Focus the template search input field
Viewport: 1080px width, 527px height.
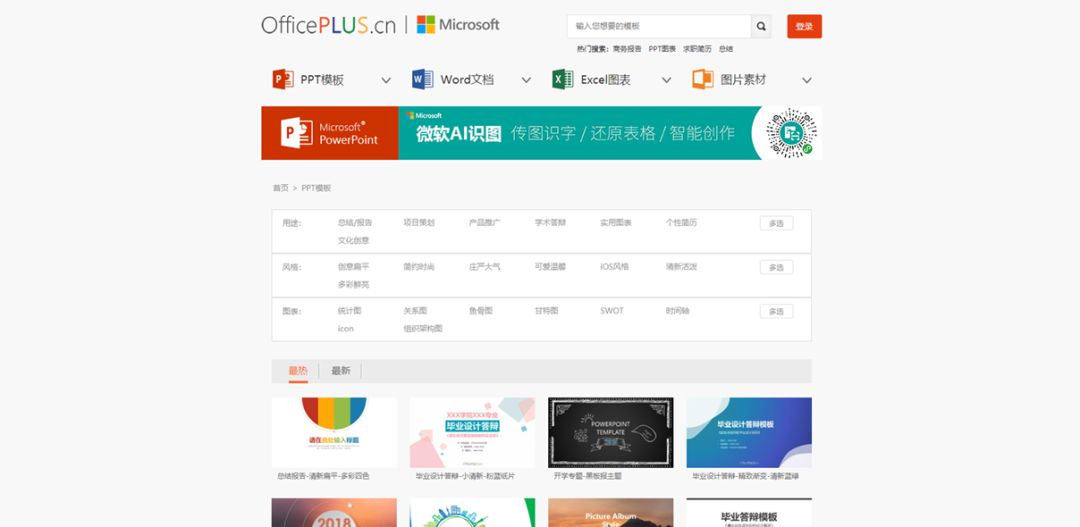coord(659,26)
